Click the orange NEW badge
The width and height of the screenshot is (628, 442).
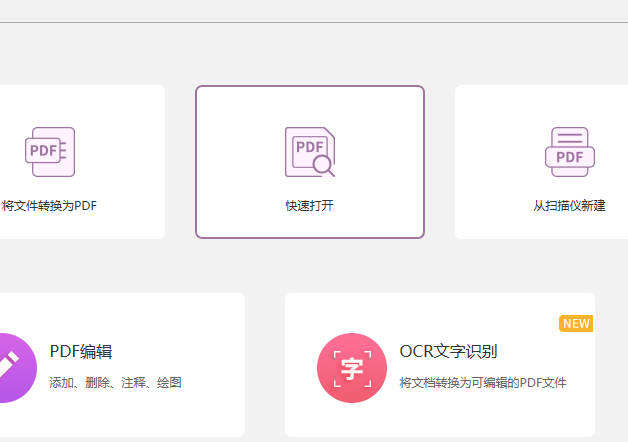(576, 323)
